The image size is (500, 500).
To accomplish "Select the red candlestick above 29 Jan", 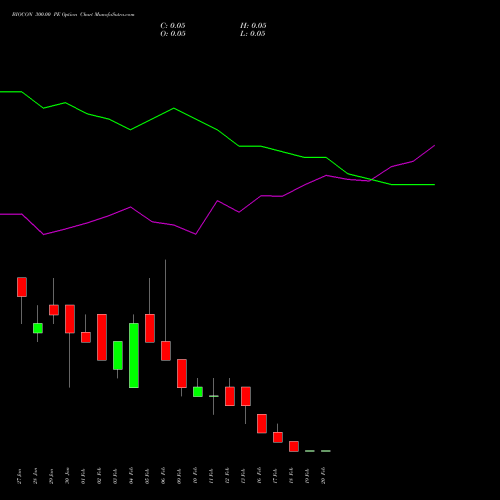I will pos(54,310).
